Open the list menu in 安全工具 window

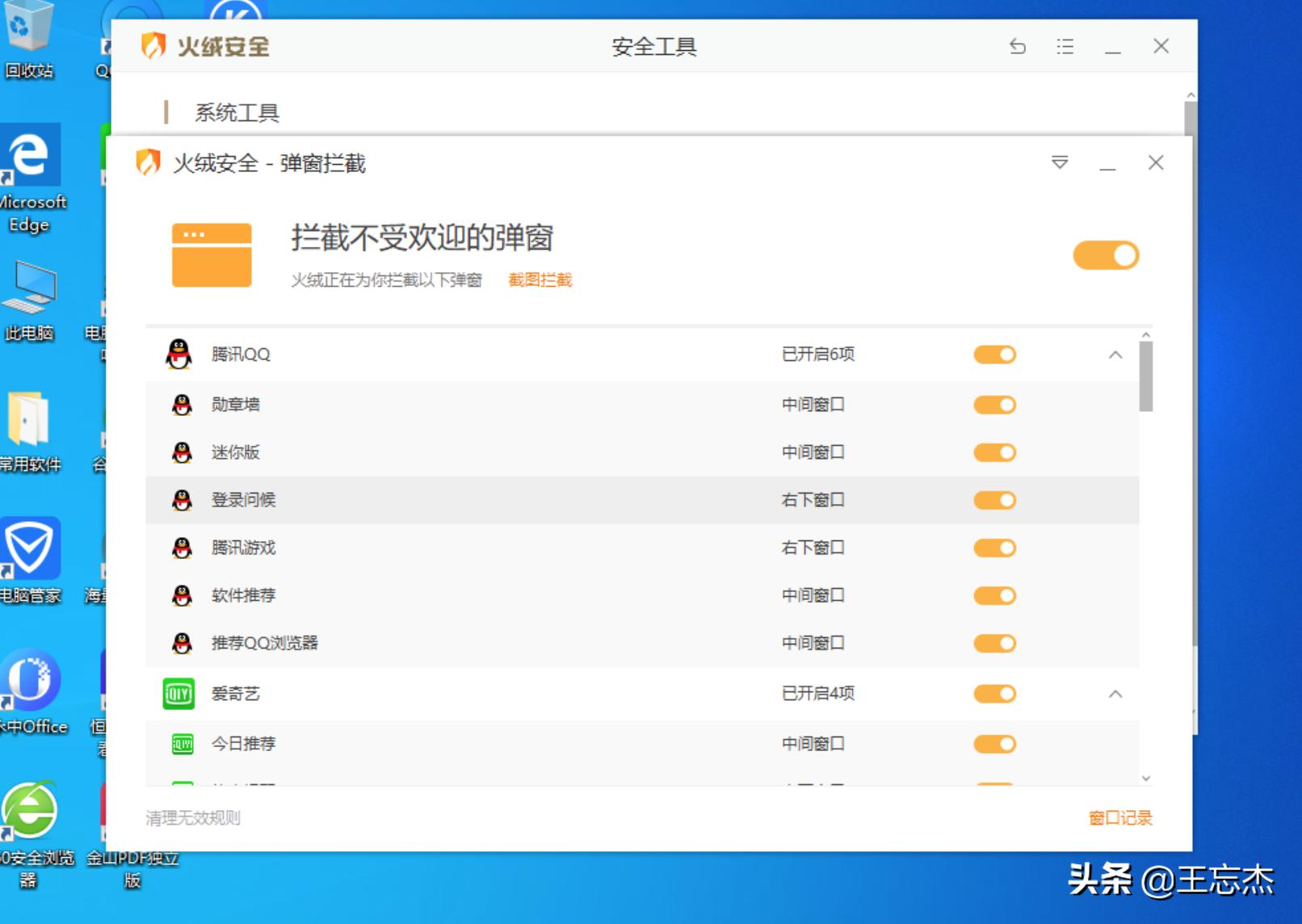(x=1065, y=47)
